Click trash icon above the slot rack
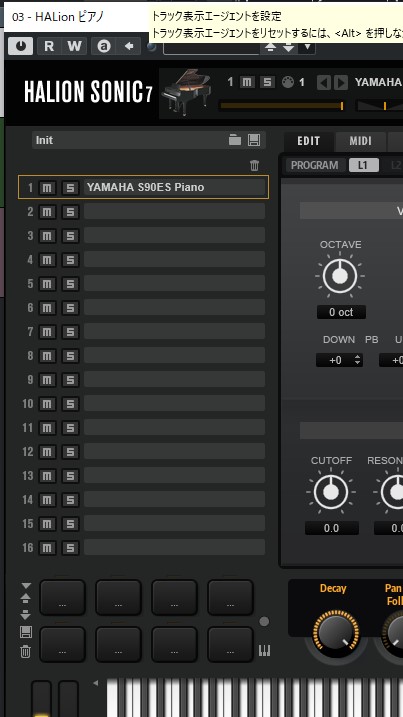Screen dimensions: 403x717 255,166
